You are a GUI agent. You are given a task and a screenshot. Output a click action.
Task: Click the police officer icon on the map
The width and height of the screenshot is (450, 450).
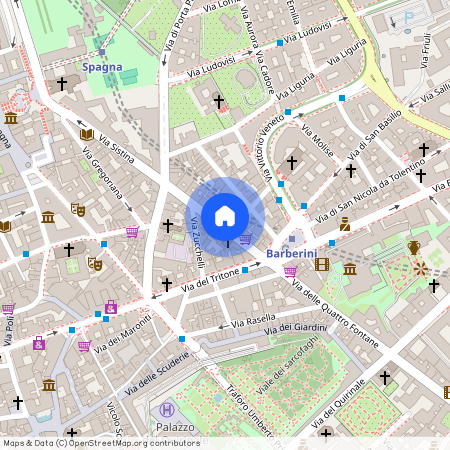tap(345, 224)
